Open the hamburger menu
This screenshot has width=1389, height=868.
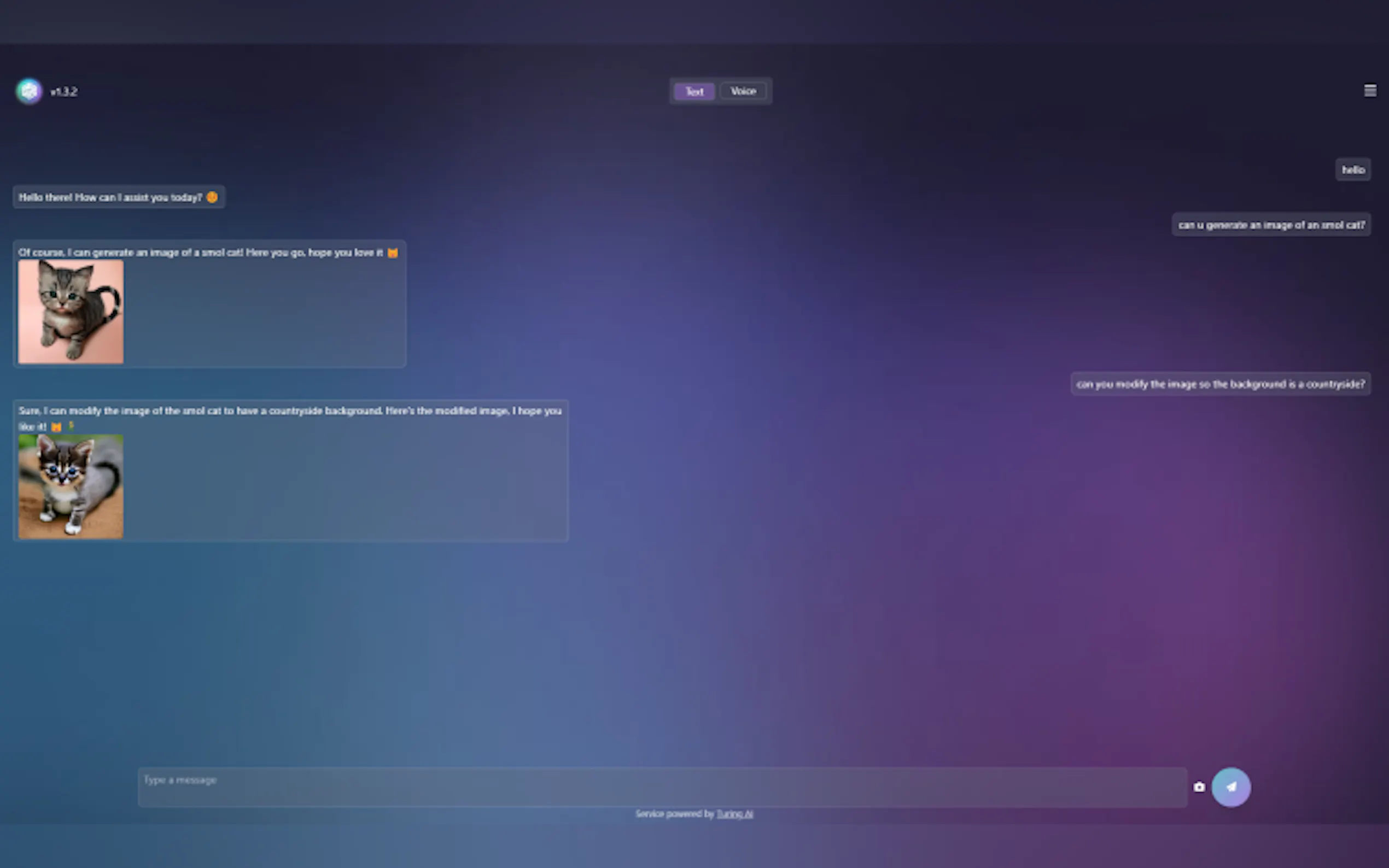click(x=1369, y=91)
